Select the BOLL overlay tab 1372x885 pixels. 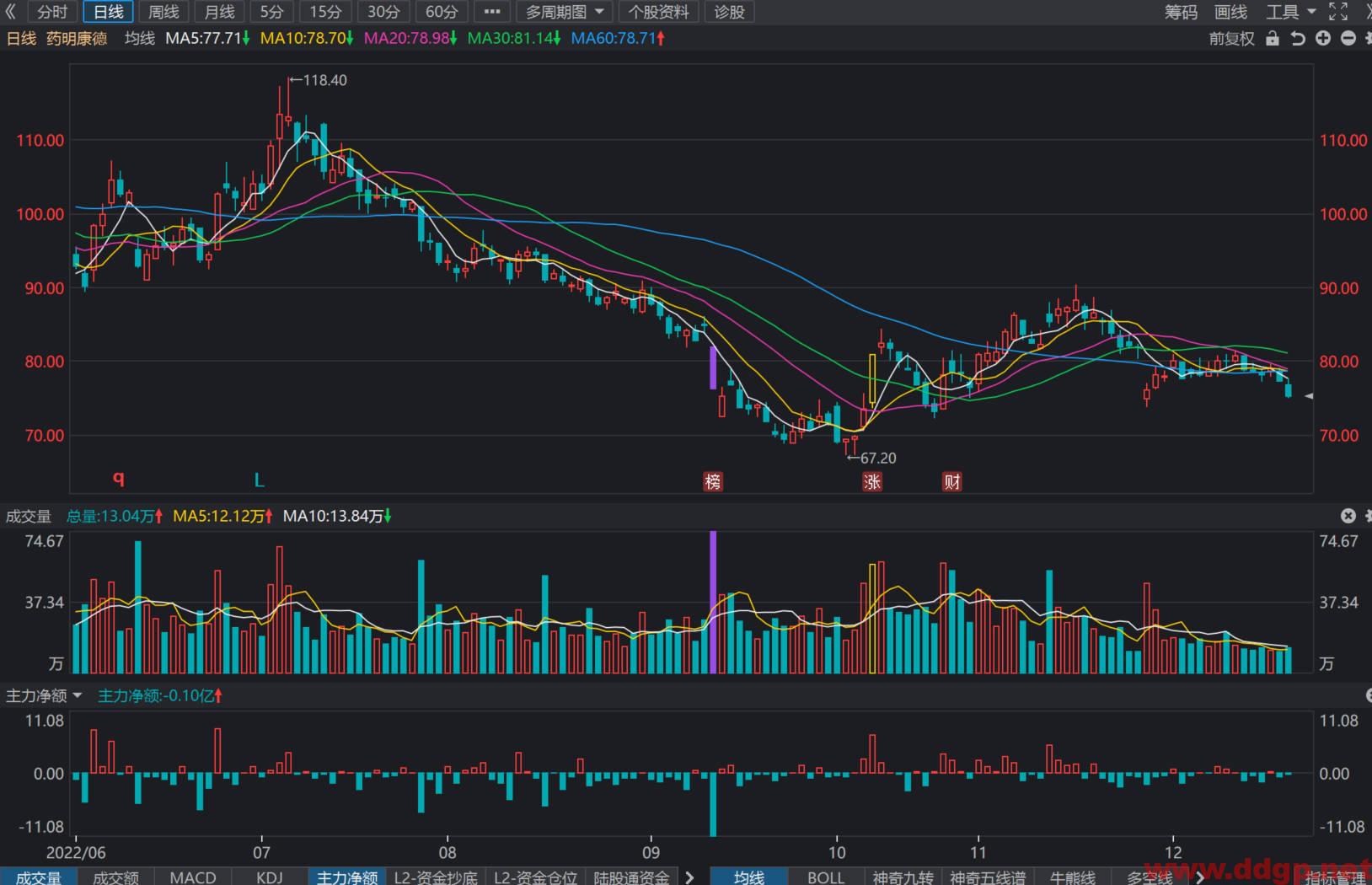click(826, 877)
